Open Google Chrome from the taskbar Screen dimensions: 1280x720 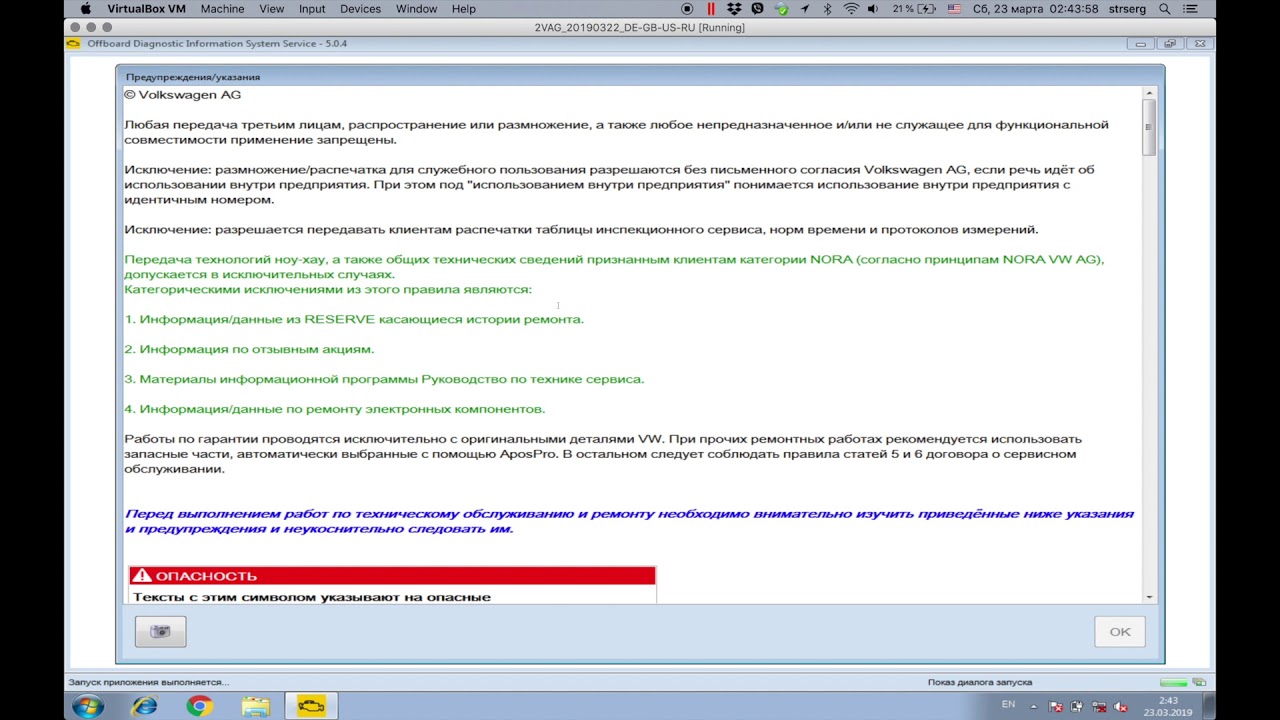(199, 706)
